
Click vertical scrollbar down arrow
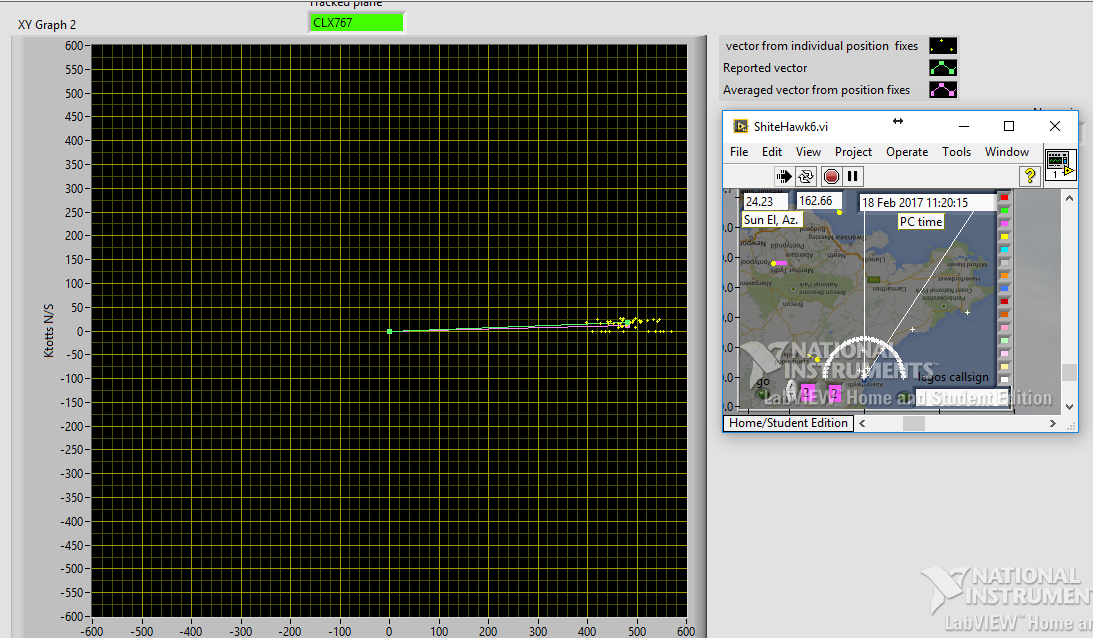point(1070,407)
